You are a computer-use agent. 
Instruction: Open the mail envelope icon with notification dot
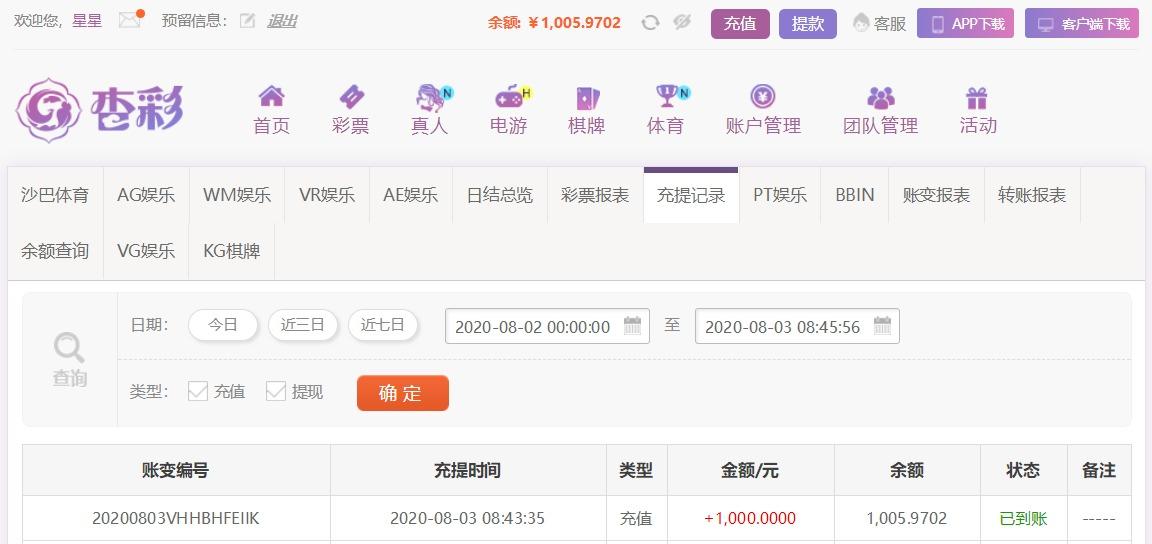(131, 20)
